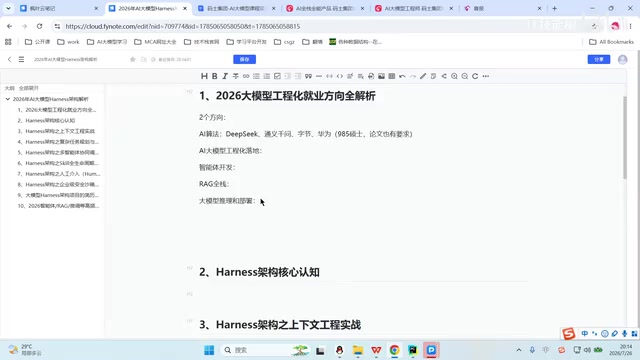Open the MCA网址大全 bookmarks folder
This screenshot has height=360, width=640.
tap(155, 42)
